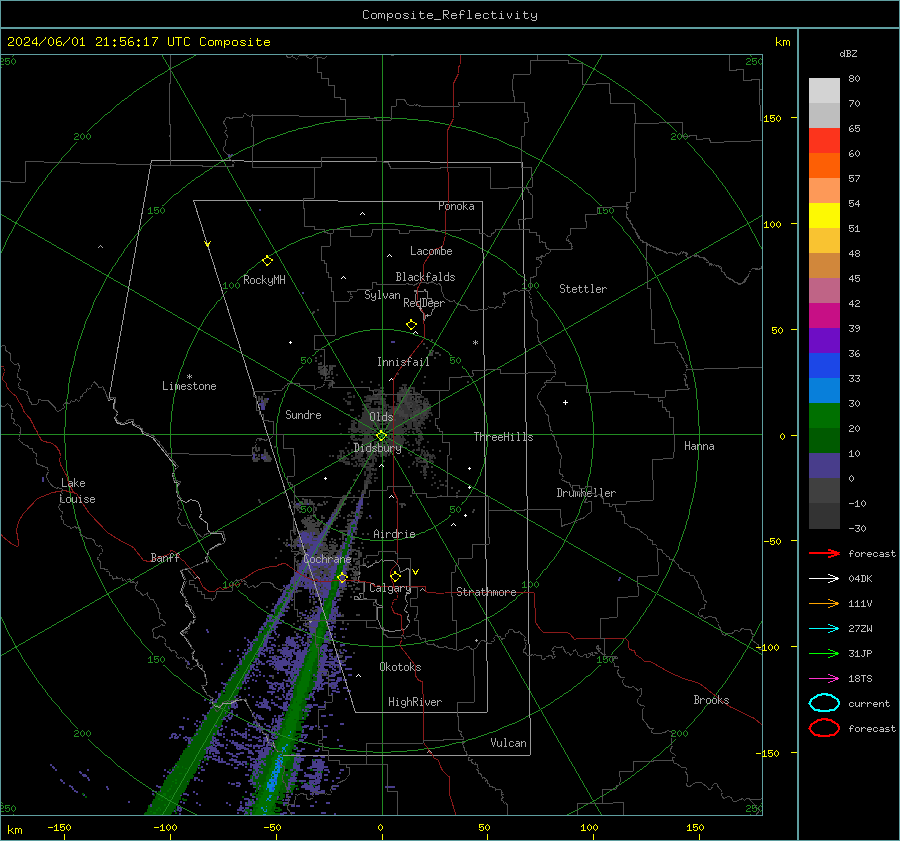This screenshot has width=900, height=841.
Task: Select the orange 57–60 dBZ color swatch
Action: click(824, 165)
